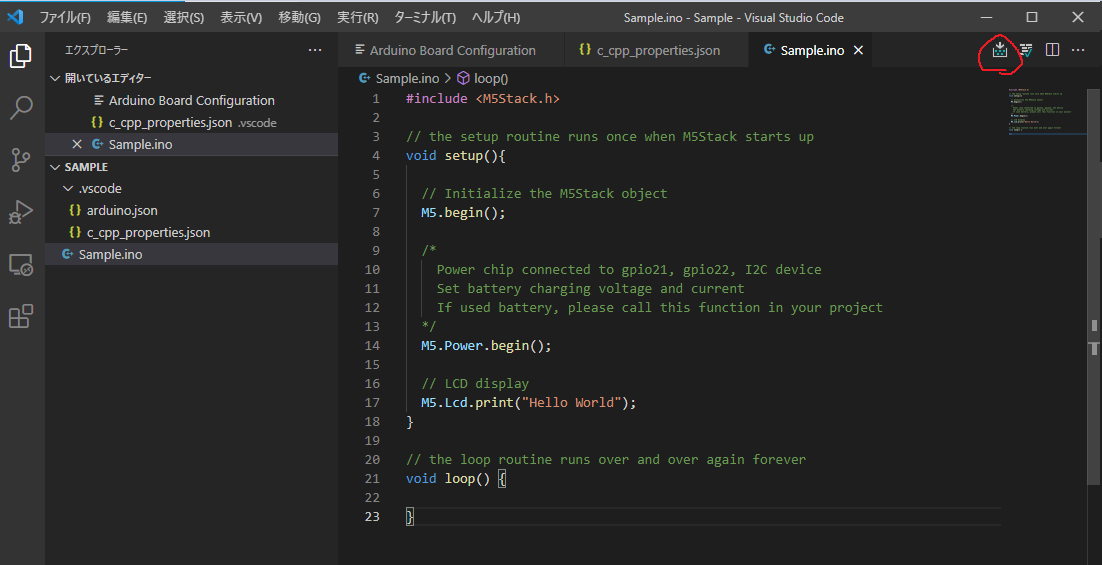The width and height of the screenshot is (1102, 565).
Task: Open the Search view in activity bar
Action: point(21,108)
